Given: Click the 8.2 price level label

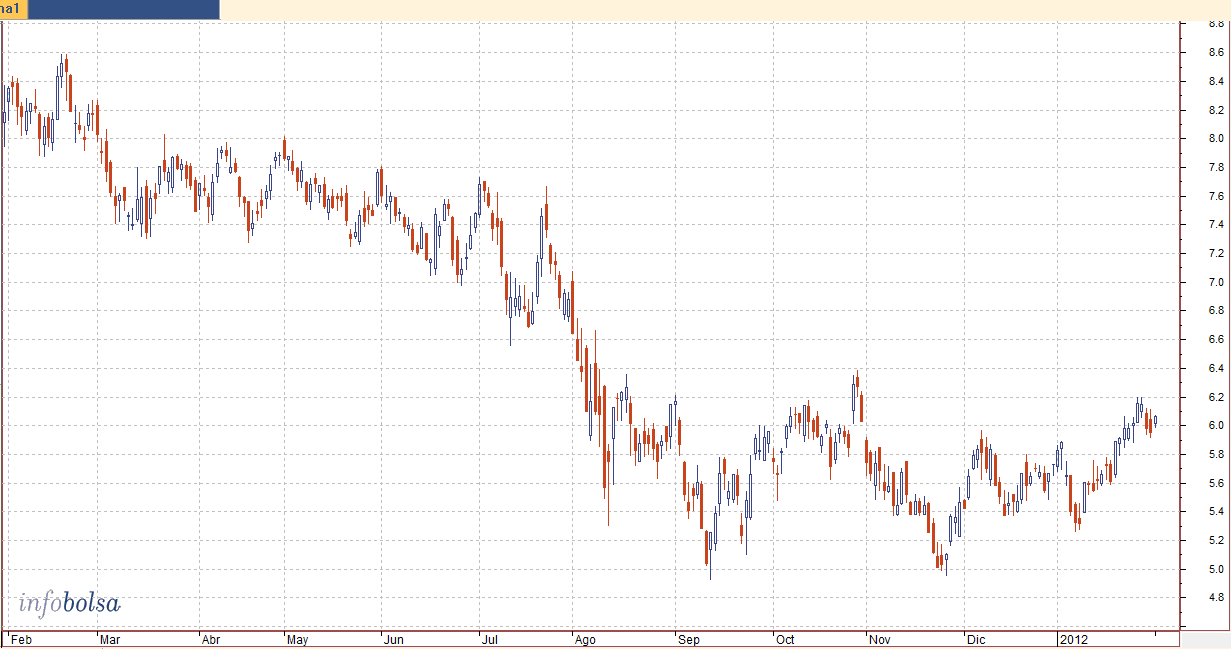Looking at the screenshot, I should click(x=1217, y=110).
